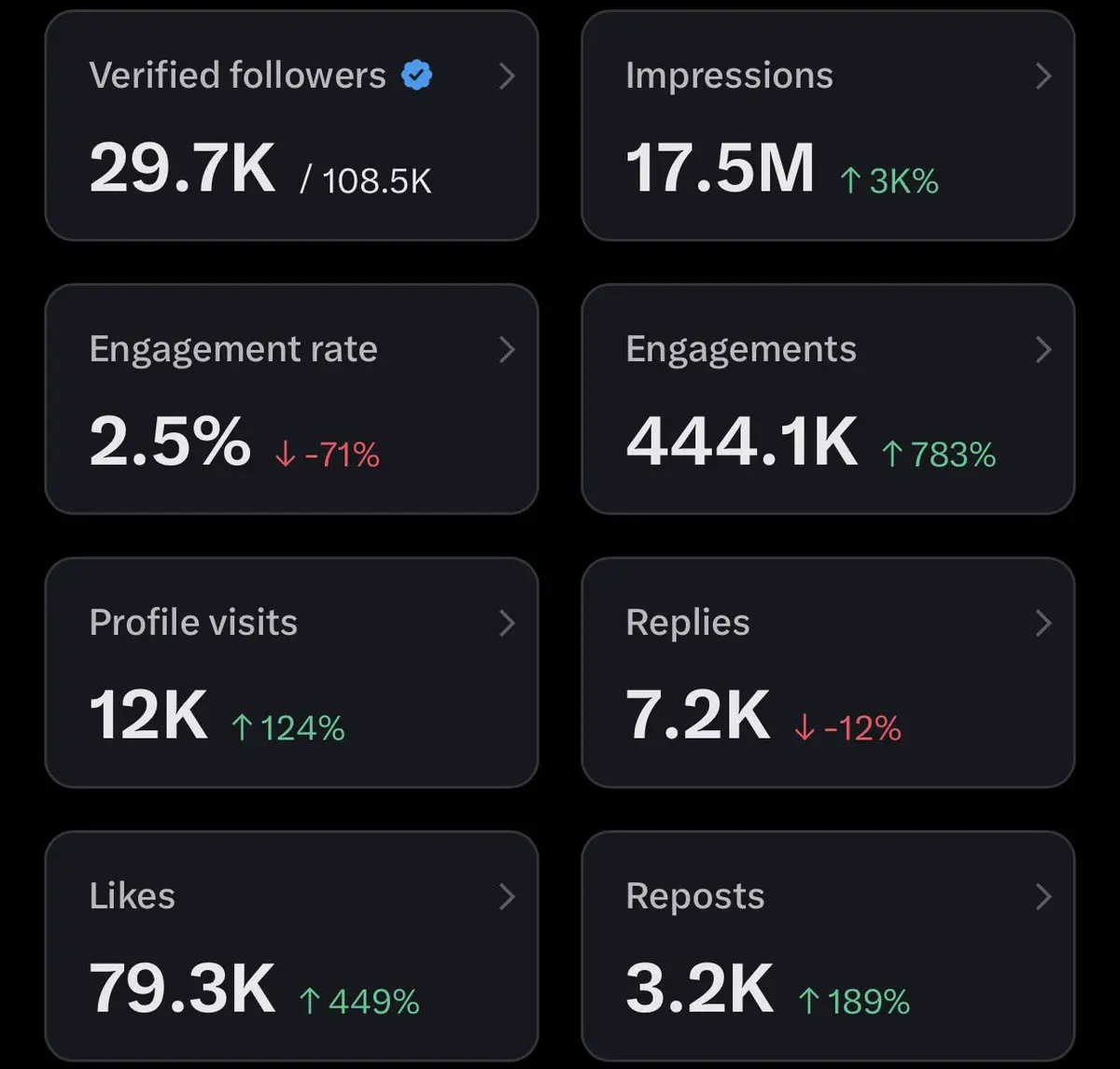Image resolution: width=1120 pixels, height=1069 pixels.
Task: Open the Replies card chevron
Action: (x=1043, y=624)
